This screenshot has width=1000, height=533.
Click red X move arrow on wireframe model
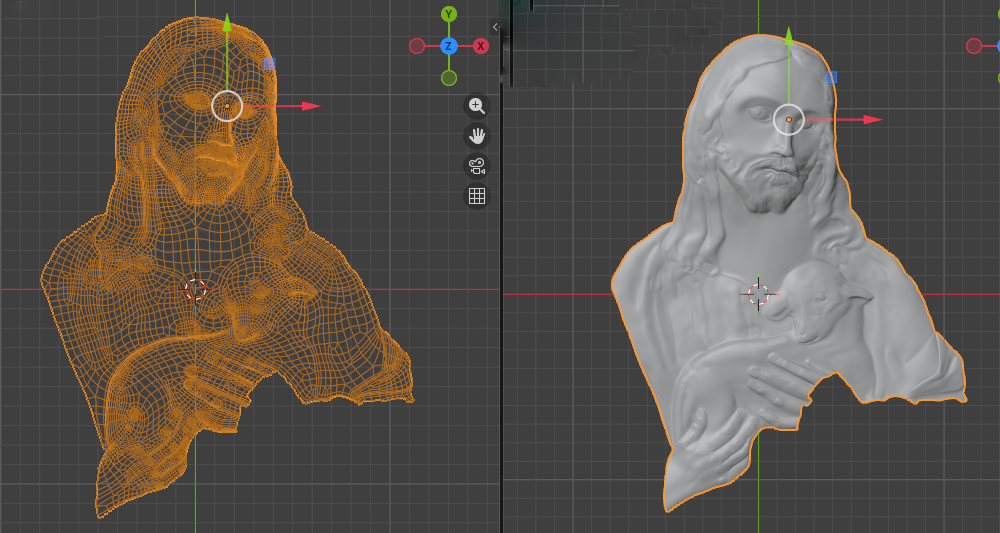310,106
